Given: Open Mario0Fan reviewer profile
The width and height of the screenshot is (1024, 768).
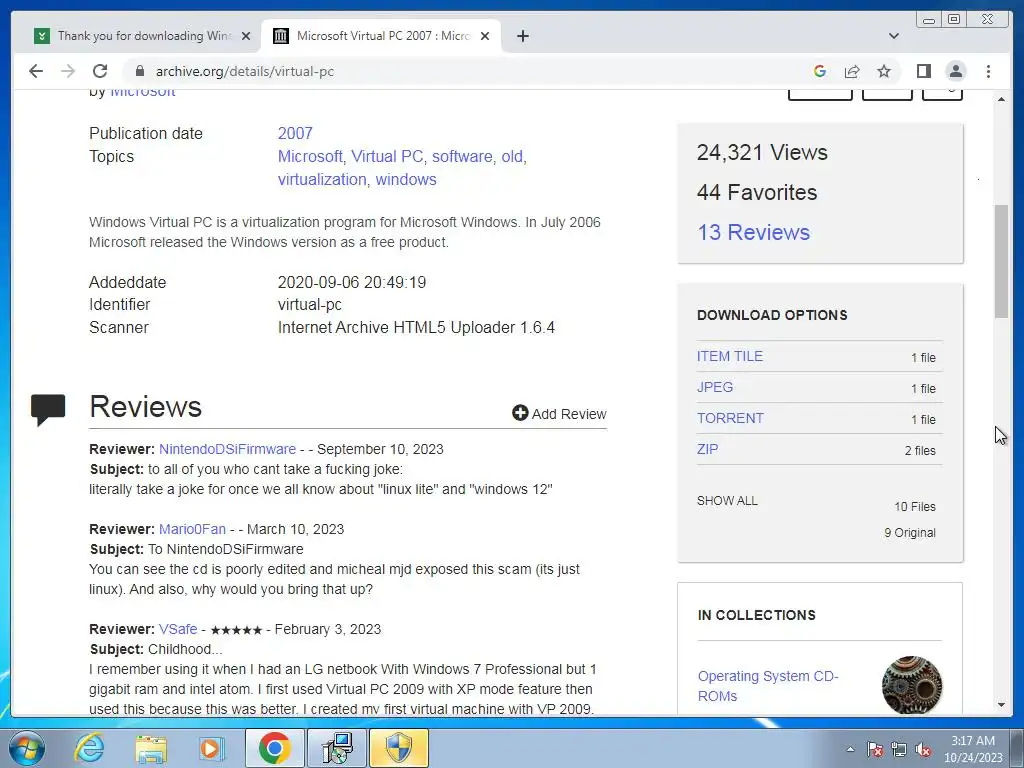Looking at the screenshot, I should (x=192, y=529).
